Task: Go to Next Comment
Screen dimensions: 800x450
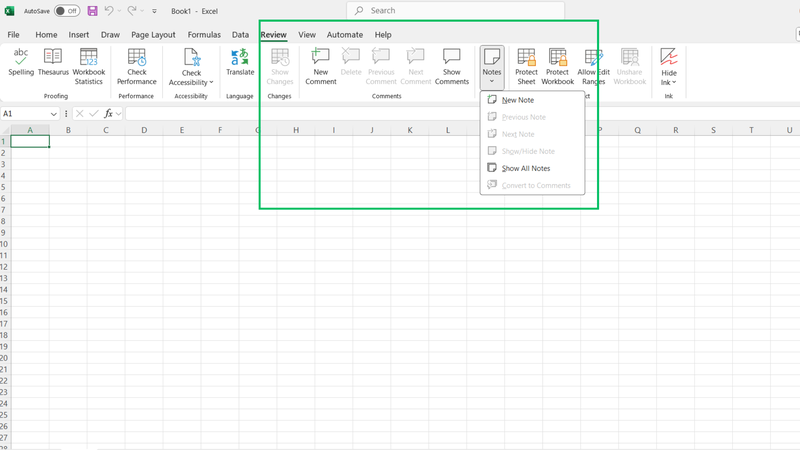Action: click(416, 67)
